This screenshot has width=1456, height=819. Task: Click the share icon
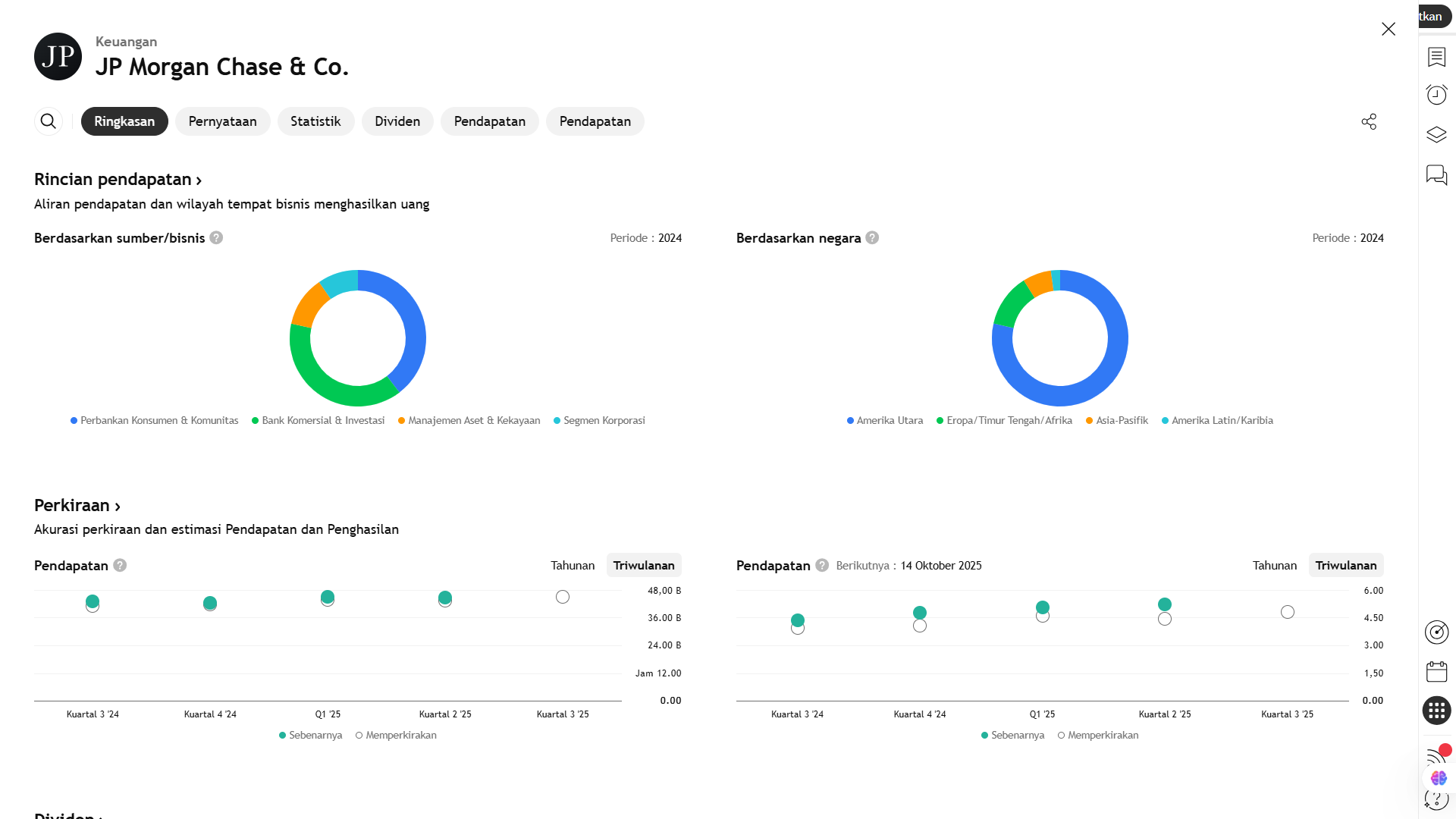(x=1369, y=121)
